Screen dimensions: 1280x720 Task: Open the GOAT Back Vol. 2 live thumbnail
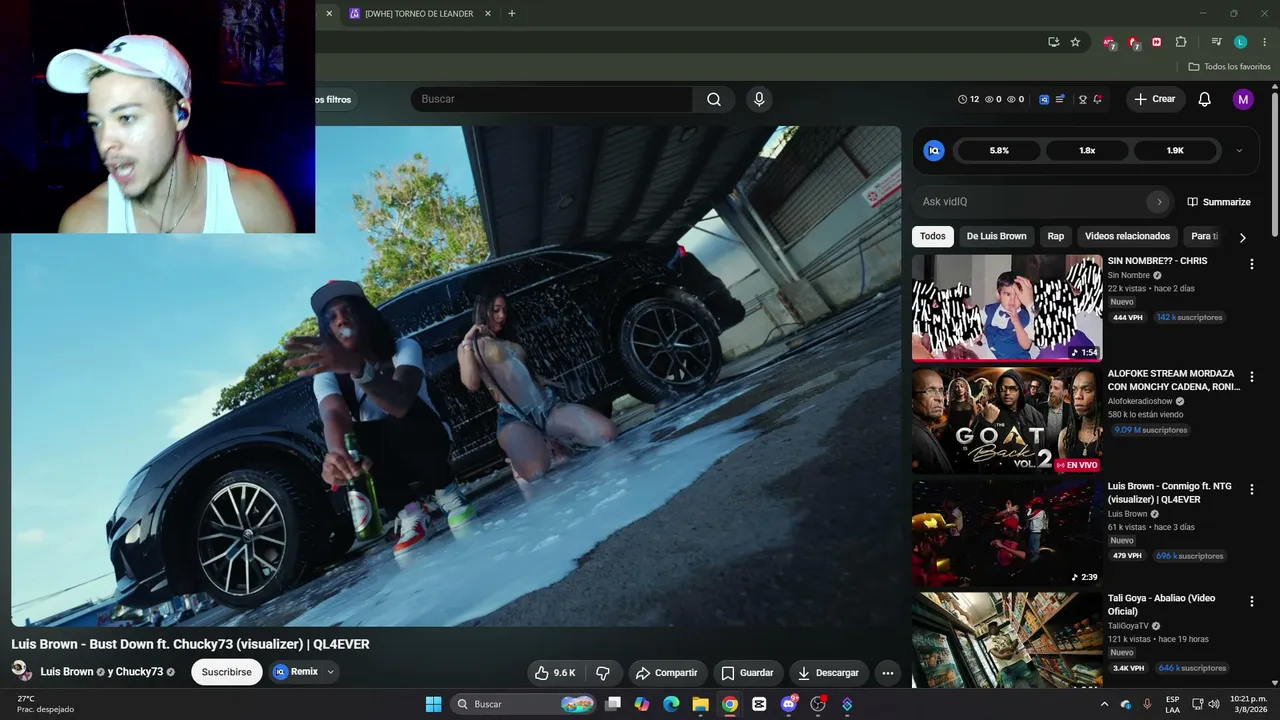[1007, 420]
